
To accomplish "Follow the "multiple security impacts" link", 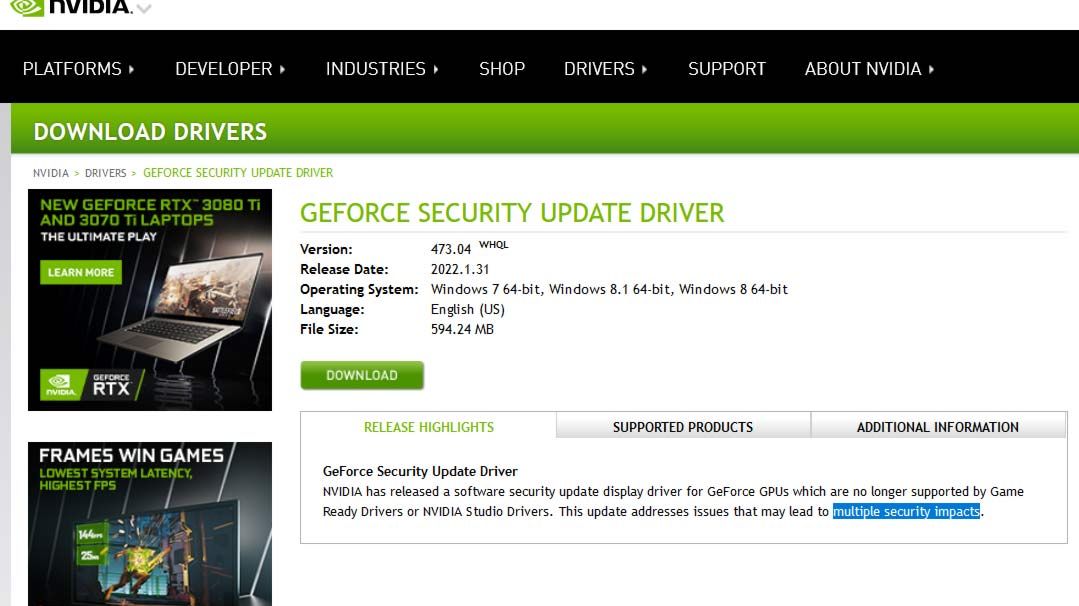I will [906, 512].
